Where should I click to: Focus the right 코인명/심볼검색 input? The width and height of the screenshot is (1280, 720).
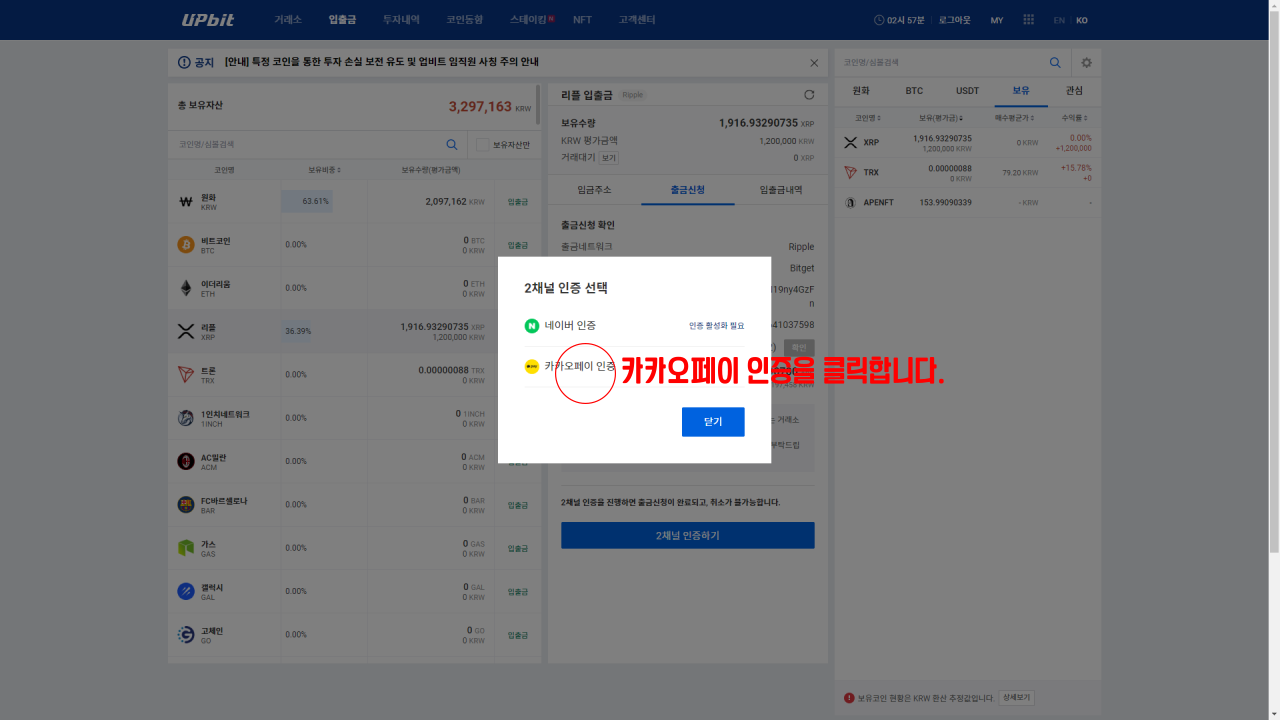point(940,63)
